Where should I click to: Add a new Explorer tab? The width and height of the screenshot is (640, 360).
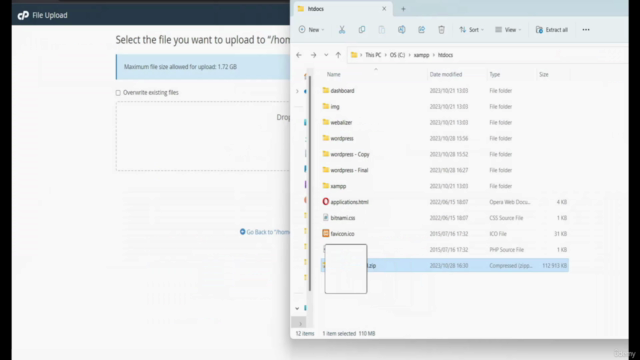tap(403, 9)
